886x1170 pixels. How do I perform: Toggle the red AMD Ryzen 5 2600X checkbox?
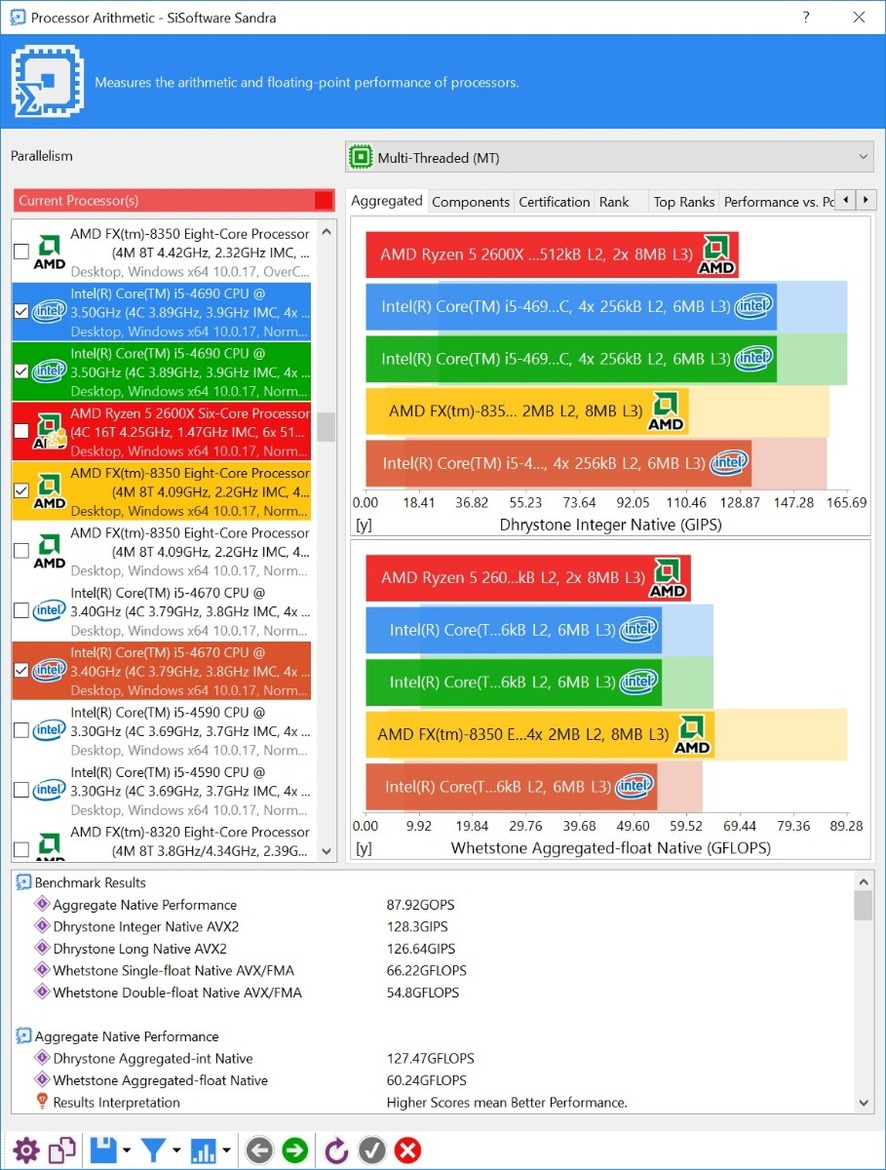22,431
